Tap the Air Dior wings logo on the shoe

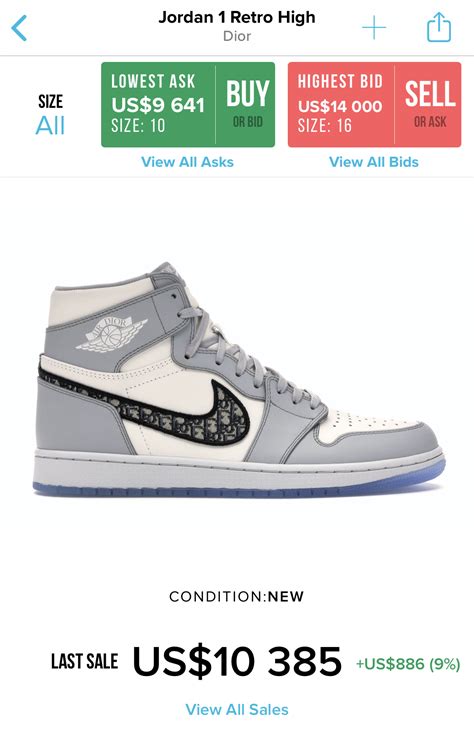pyautogui.click(x=112, y=335)
